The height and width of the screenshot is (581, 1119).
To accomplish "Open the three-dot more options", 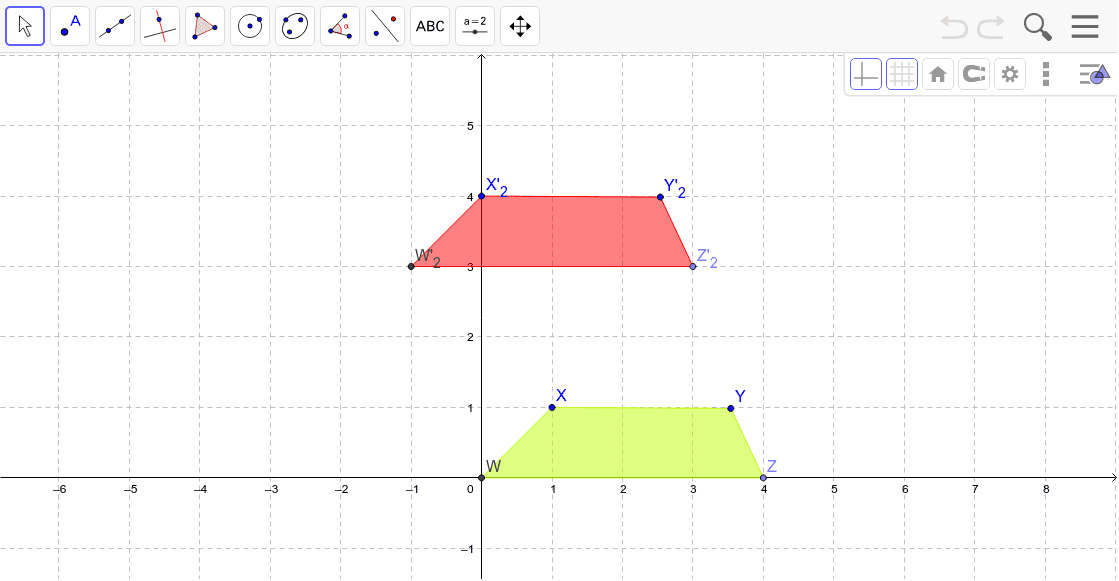I will (1045, 74).
